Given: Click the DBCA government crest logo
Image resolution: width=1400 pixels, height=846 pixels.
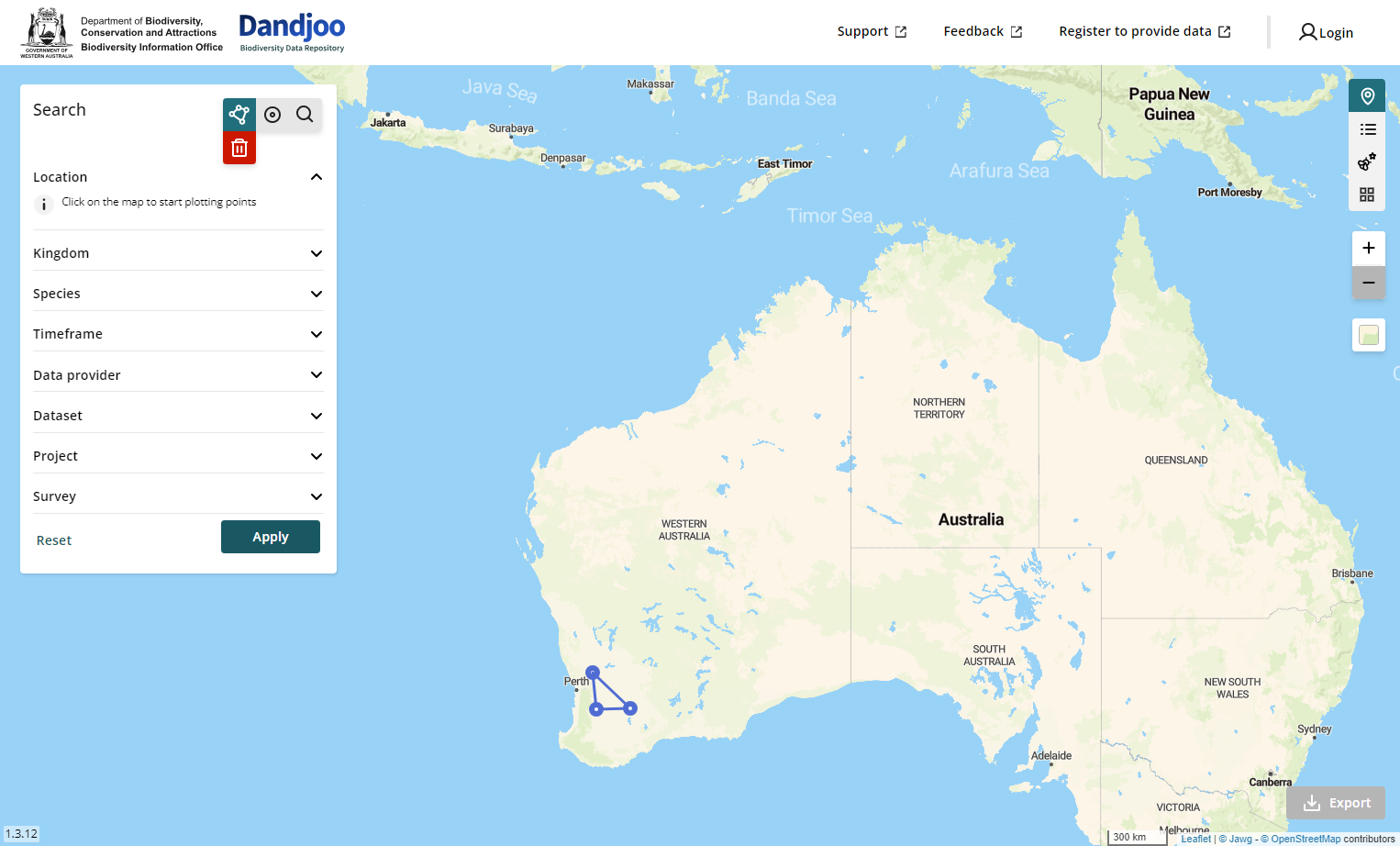Looking at the screenshot, I should (47, 33).
